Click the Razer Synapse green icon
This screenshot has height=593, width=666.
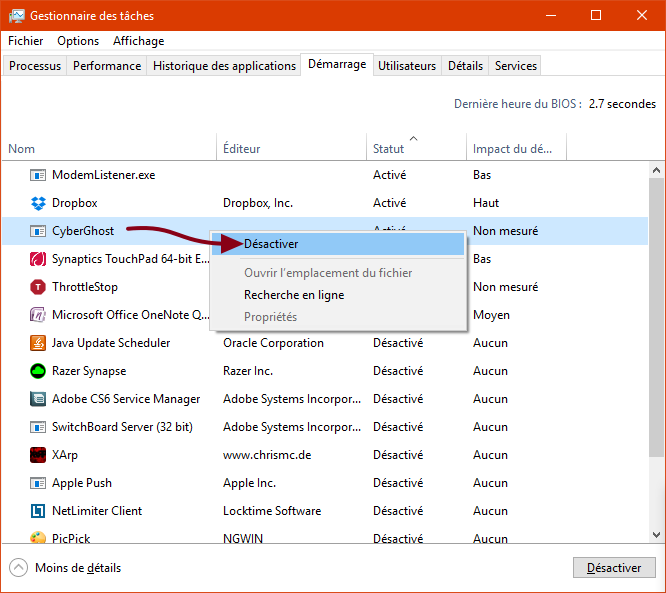click(x=38, y=371)
